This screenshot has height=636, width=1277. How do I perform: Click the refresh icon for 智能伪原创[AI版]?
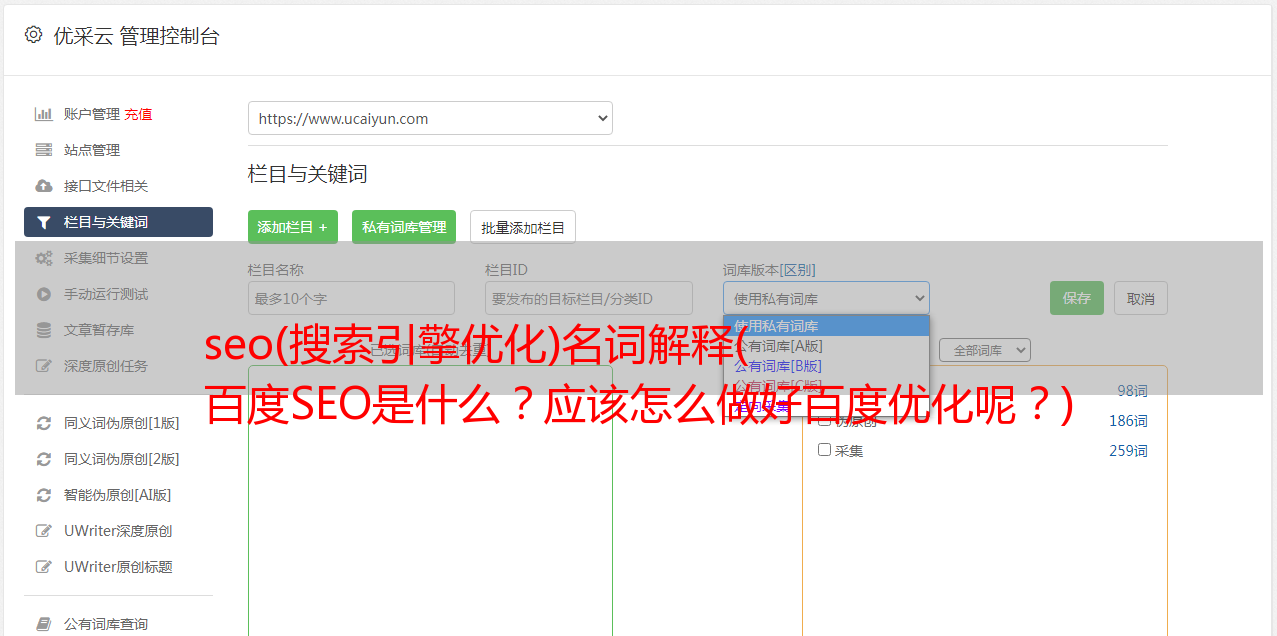coord(43,495)
